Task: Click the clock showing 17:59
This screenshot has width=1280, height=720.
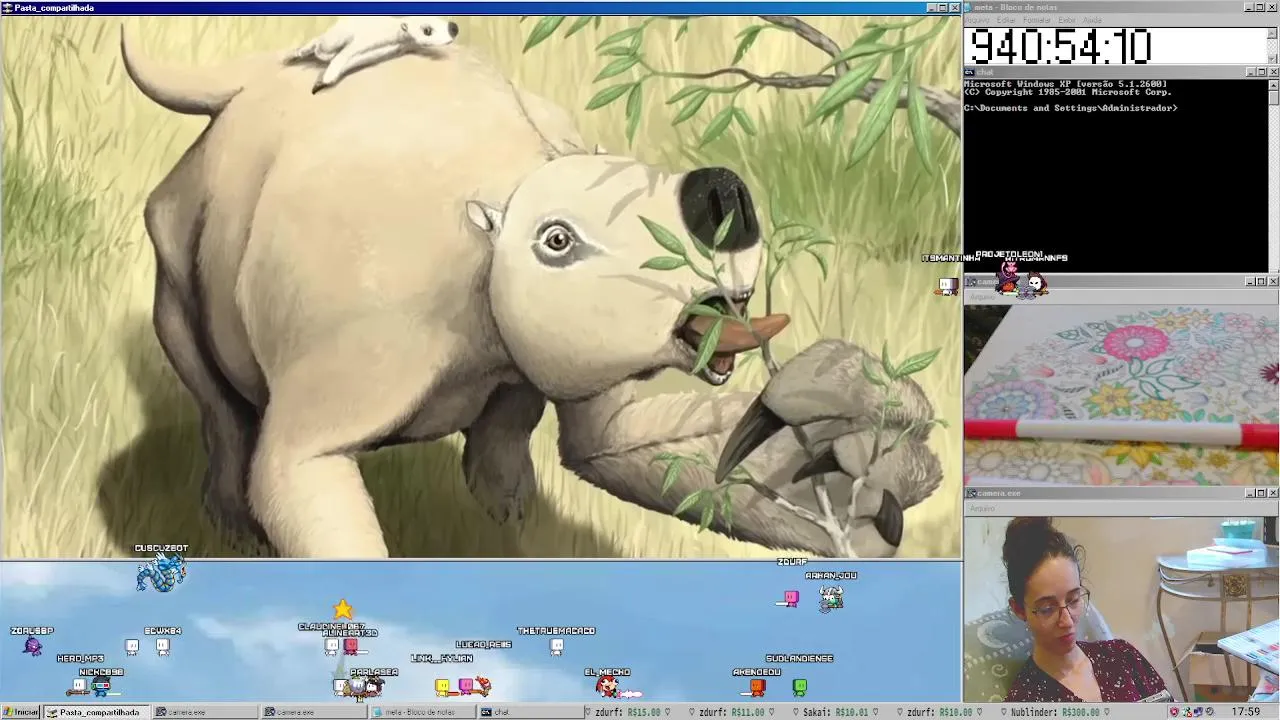Action: (x=1246, y=712)
